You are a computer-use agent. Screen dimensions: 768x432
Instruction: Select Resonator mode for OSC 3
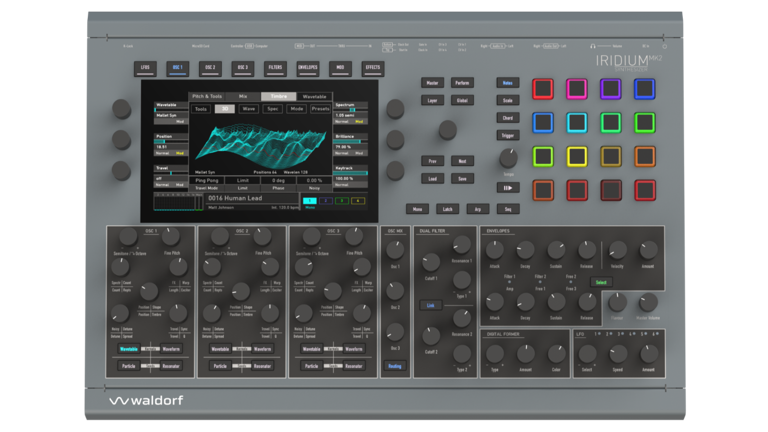(354, 366)
